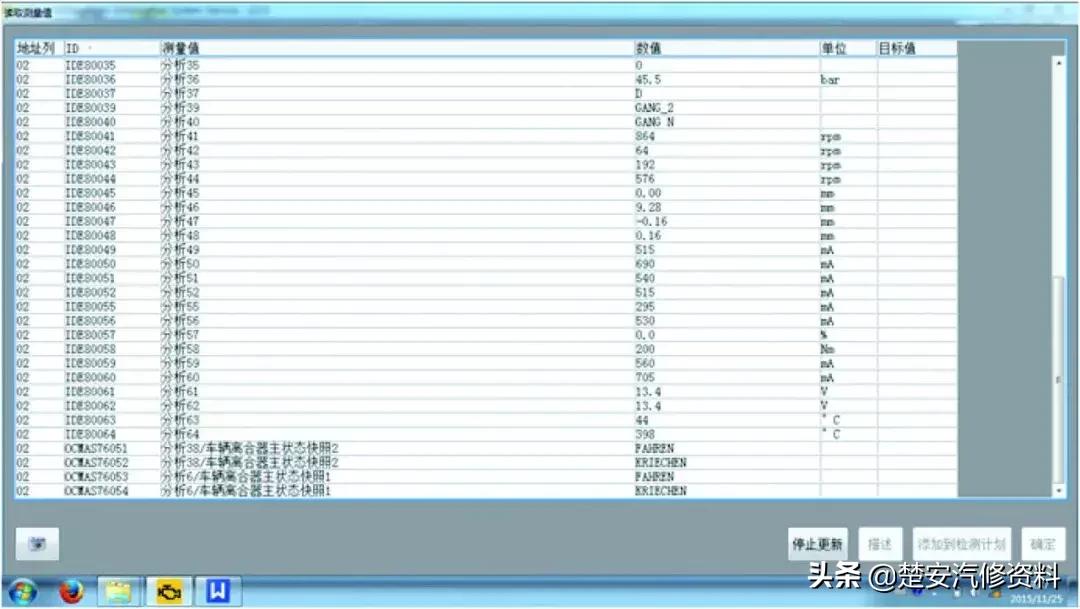The image size is (1080, 609).
Task: Select the IDE80037 分析37 row
Action: coord(486,94)
